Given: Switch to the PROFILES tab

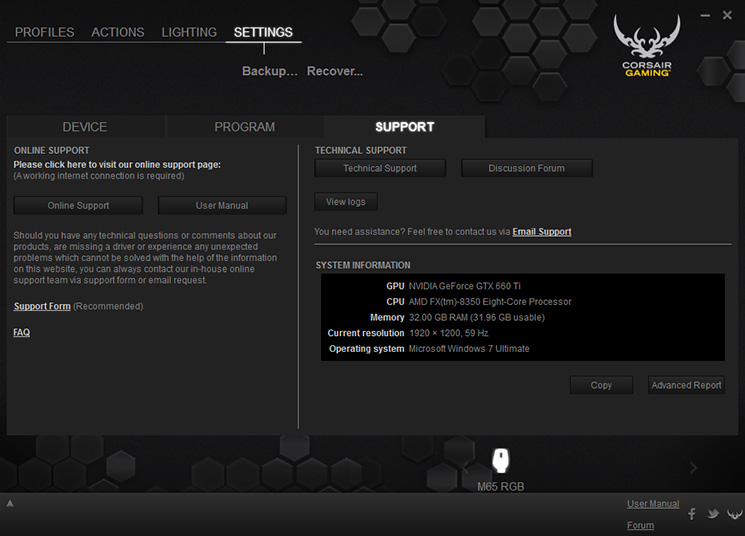Looking at the screenshot, I should tap(44, 32).
